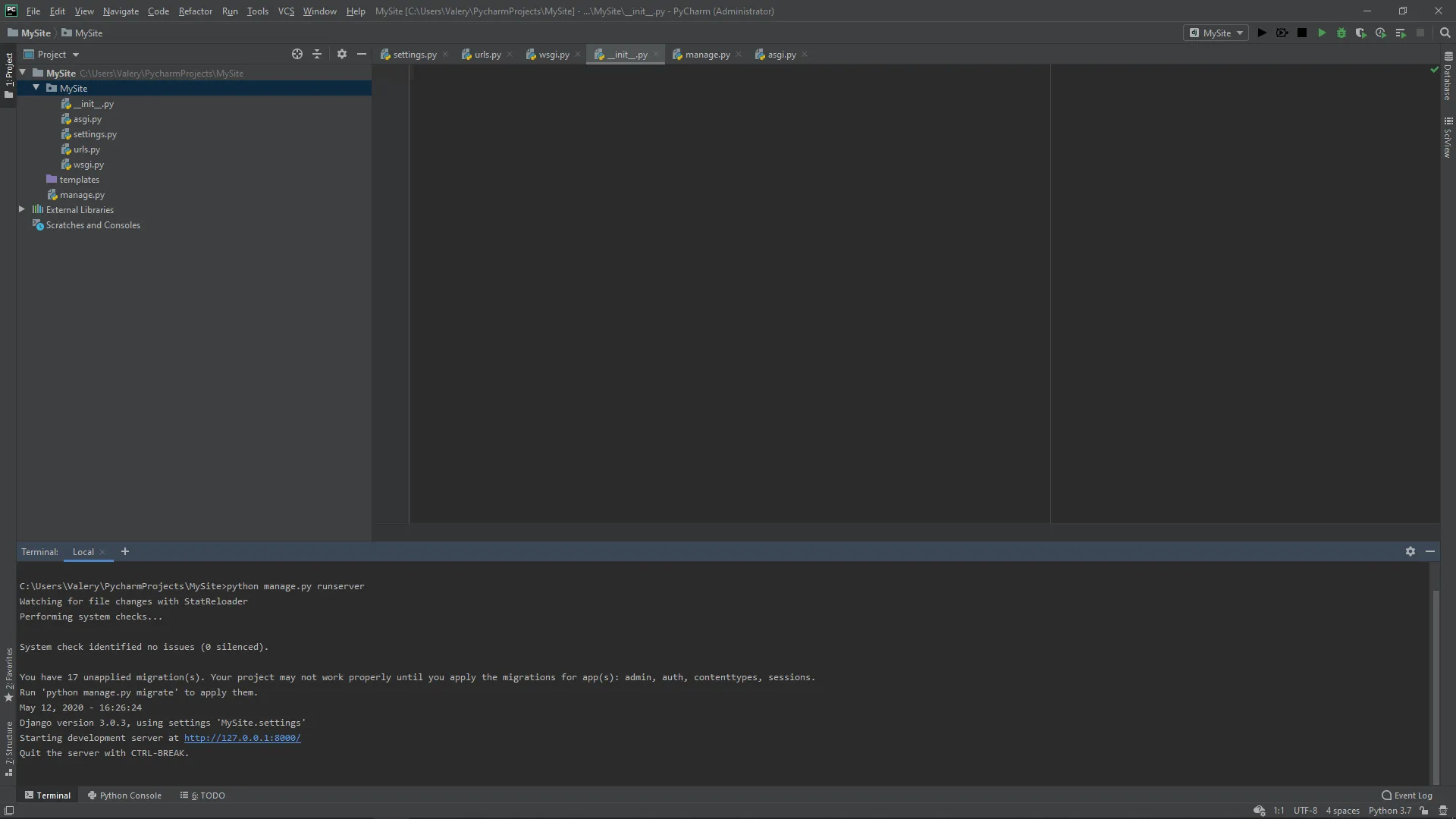Image resolution: width=1456 pixels, height=819 pixels.
Task: Click the green Run button
Action: [1322, 33]
